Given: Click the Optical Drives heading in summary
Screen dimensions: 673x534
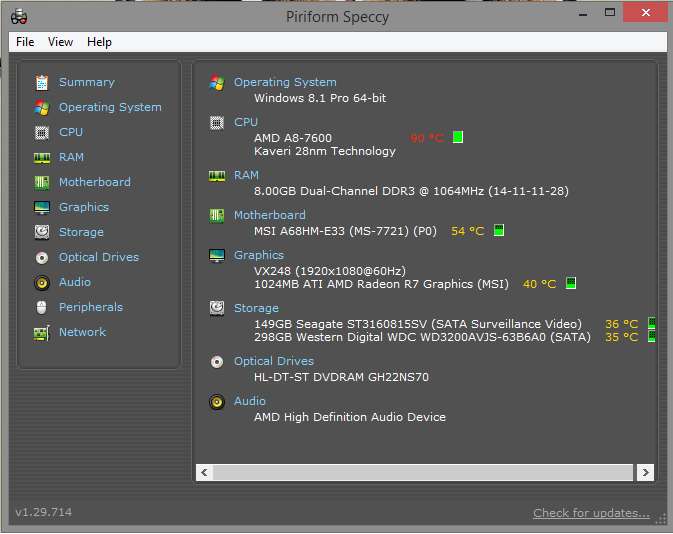Looking at the screenshot, I should pos(274,361).
